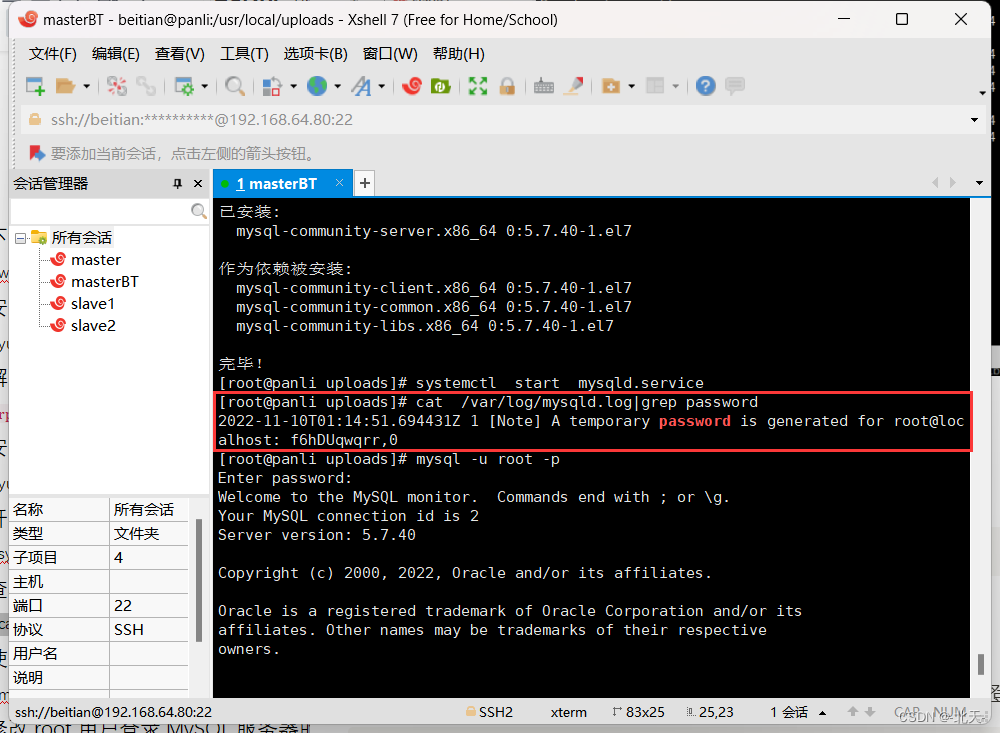Expand the 1 会话 status bar arrow
This screenshot has height=733, width=1000.
click(823, 713)
